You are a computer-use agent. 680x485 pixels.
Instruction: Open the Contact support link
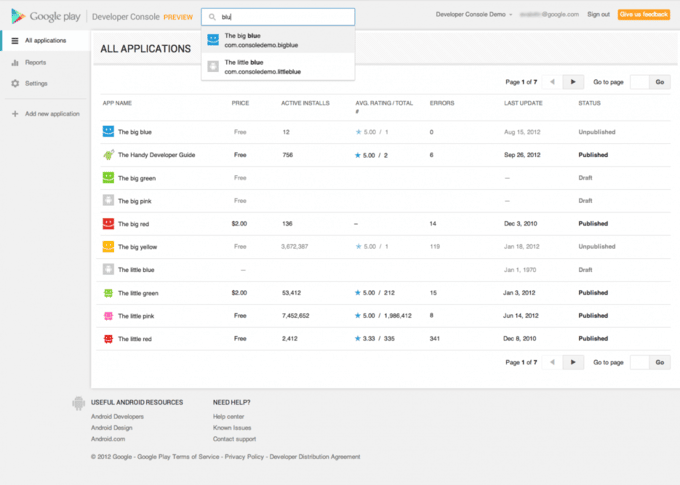pos(234,439)
